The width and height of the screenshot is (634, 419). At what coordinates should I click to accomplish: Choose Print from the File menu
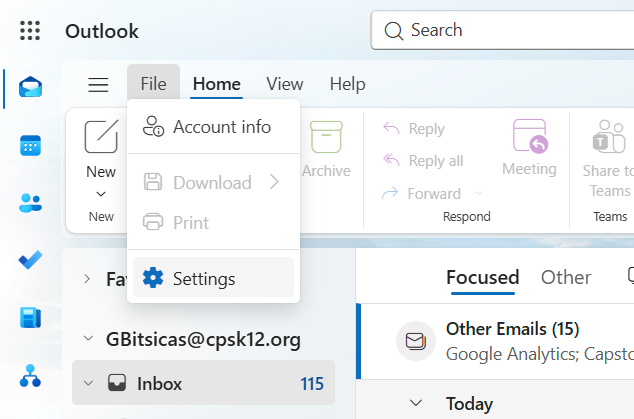coord(213,222)
